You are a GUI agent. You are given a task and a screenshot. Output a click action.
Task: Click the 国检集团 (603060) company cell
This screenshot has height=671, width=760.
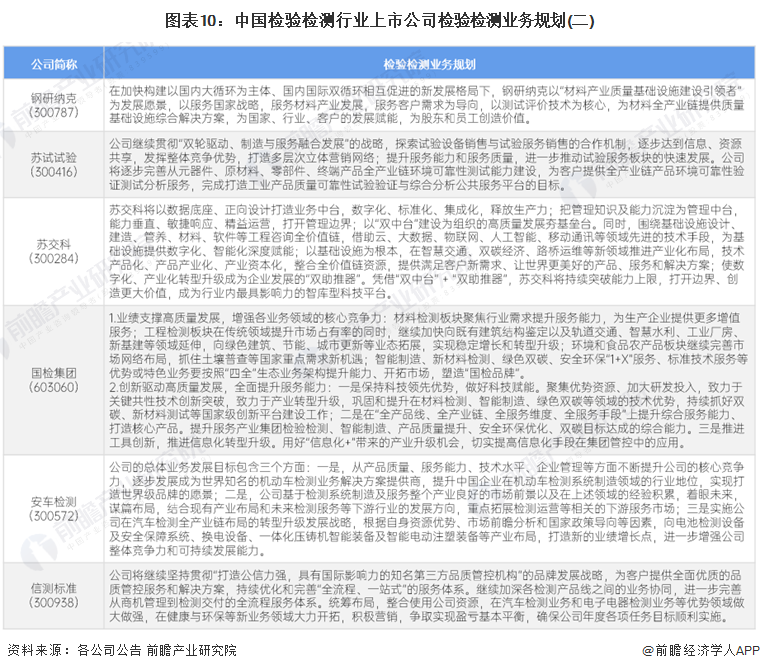[54, 380]
